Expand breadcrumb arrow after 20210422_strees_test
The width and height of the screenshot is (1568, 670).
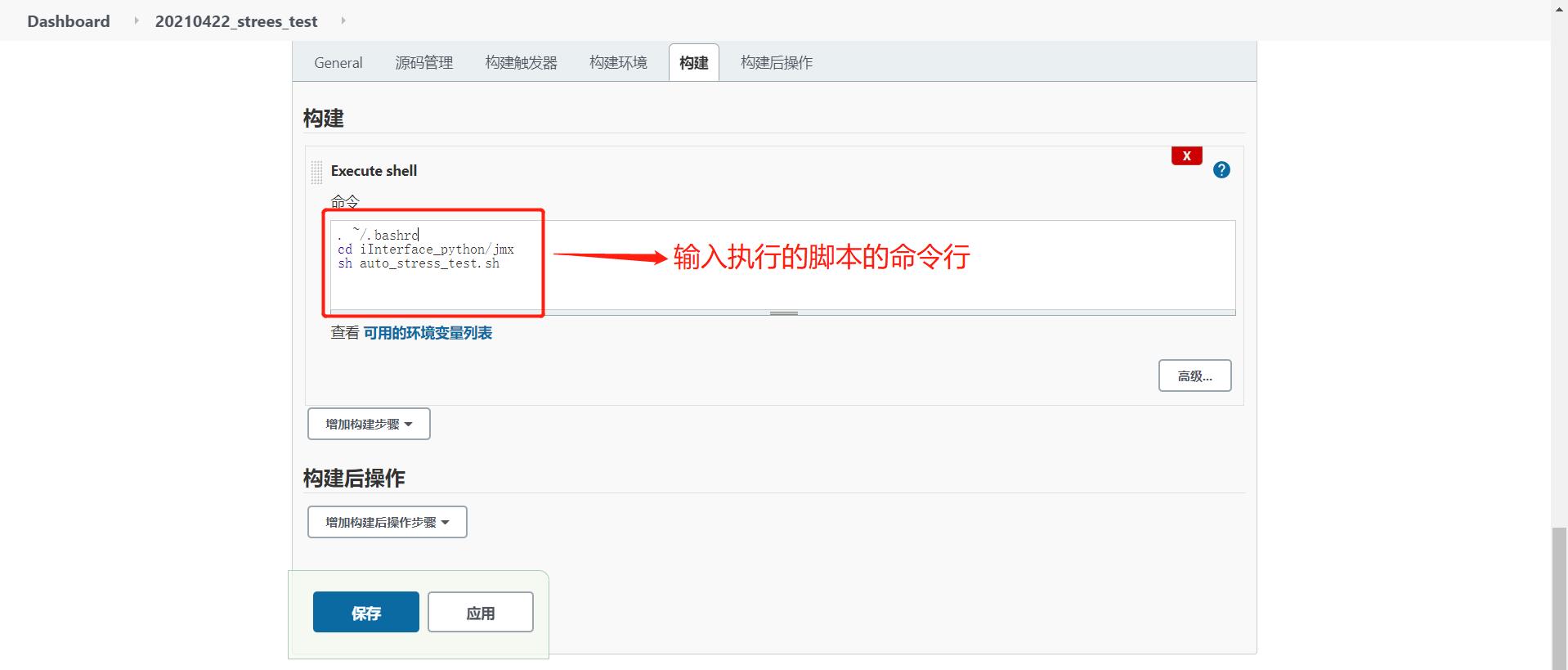[343, 20]
